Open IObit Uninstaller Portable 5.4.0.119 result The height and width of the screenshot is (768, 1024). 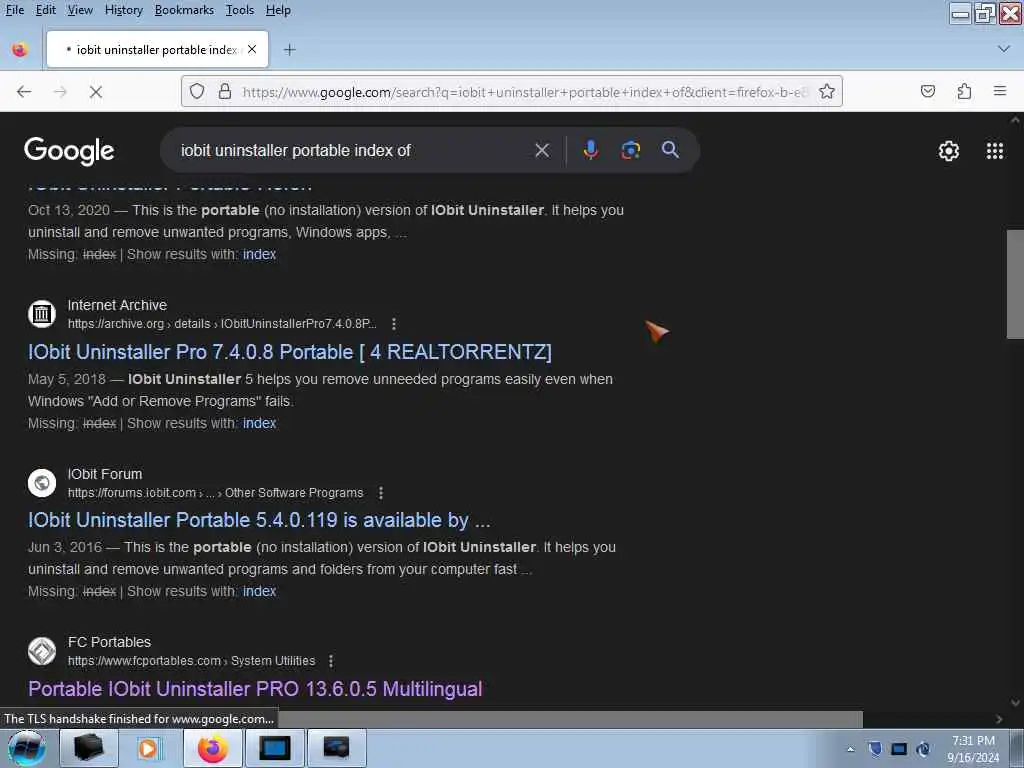[x=259, y=520]
